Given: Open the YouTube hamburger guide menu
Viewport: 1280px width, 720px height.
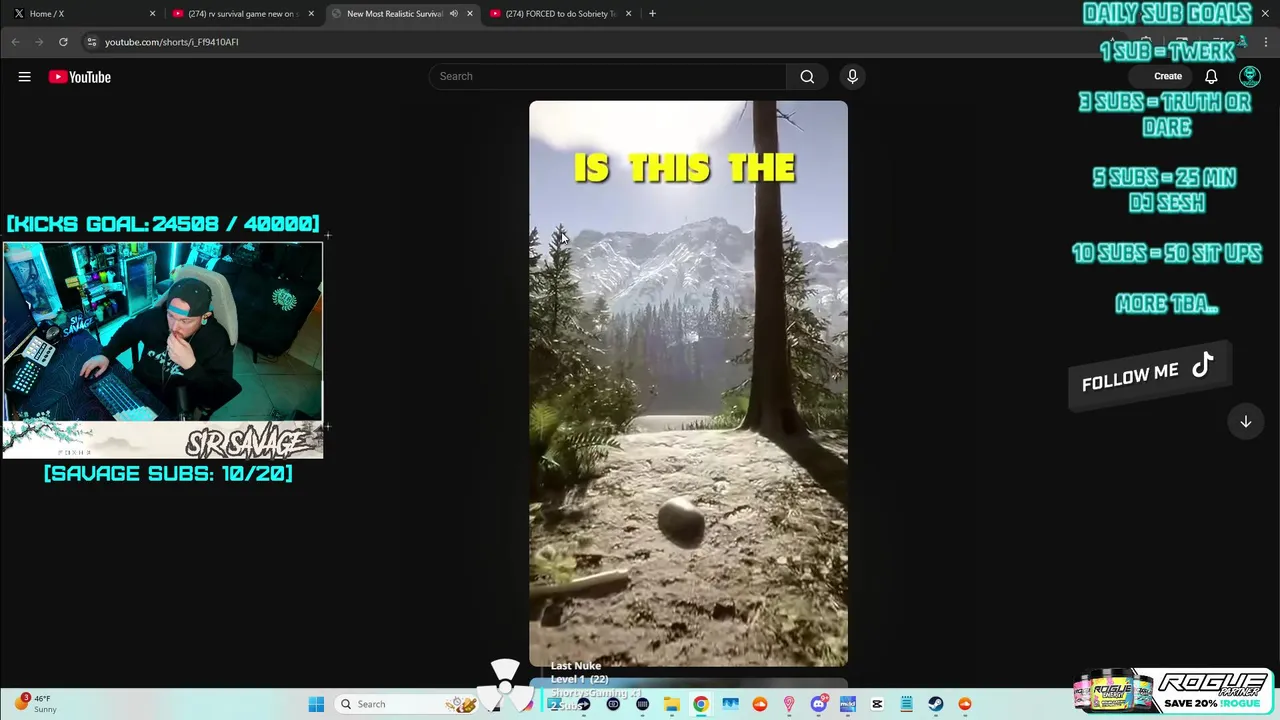Looking at the screenshot, I should 24,77.
